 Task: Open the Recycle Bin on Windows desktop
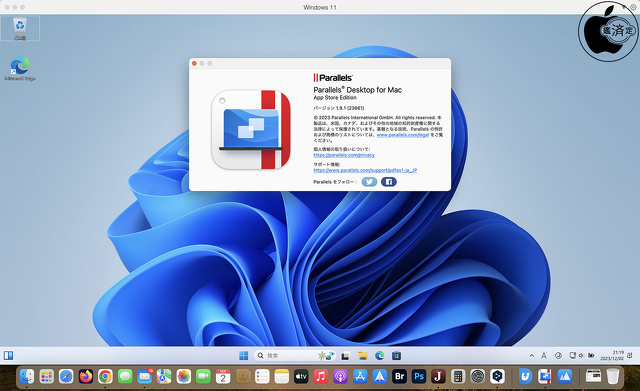tap(20, 29)
